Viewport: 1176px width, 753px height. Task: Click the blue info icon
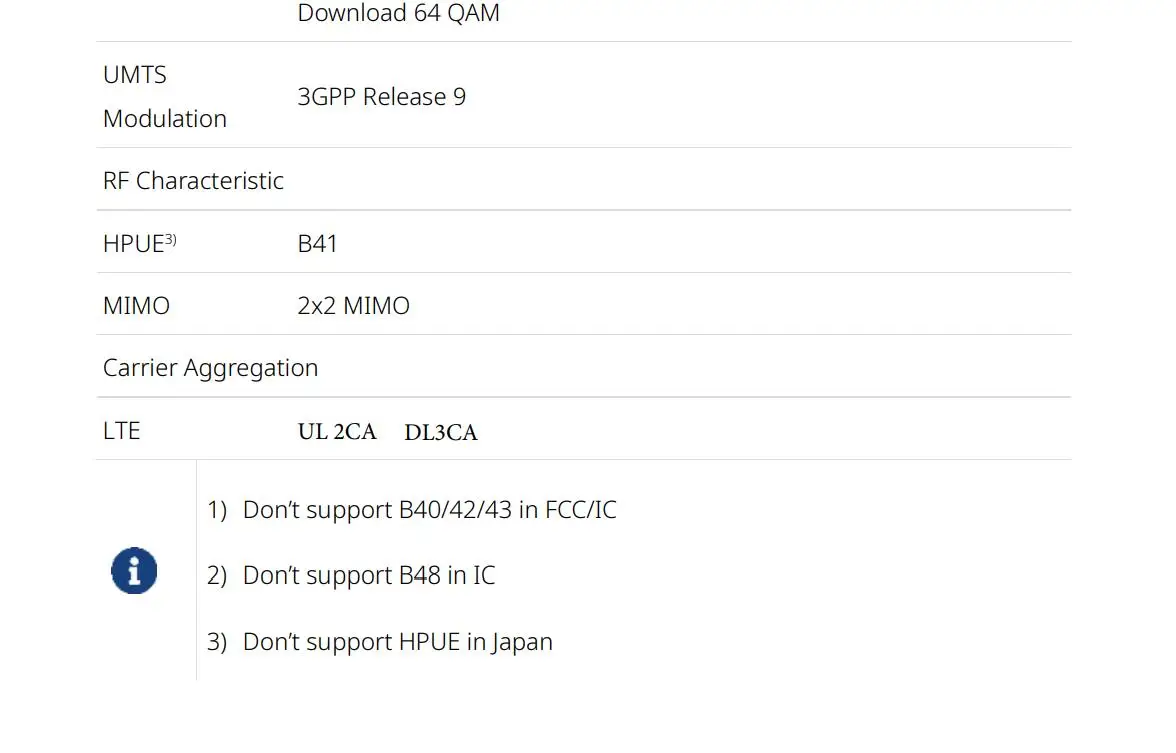[134, 571]
